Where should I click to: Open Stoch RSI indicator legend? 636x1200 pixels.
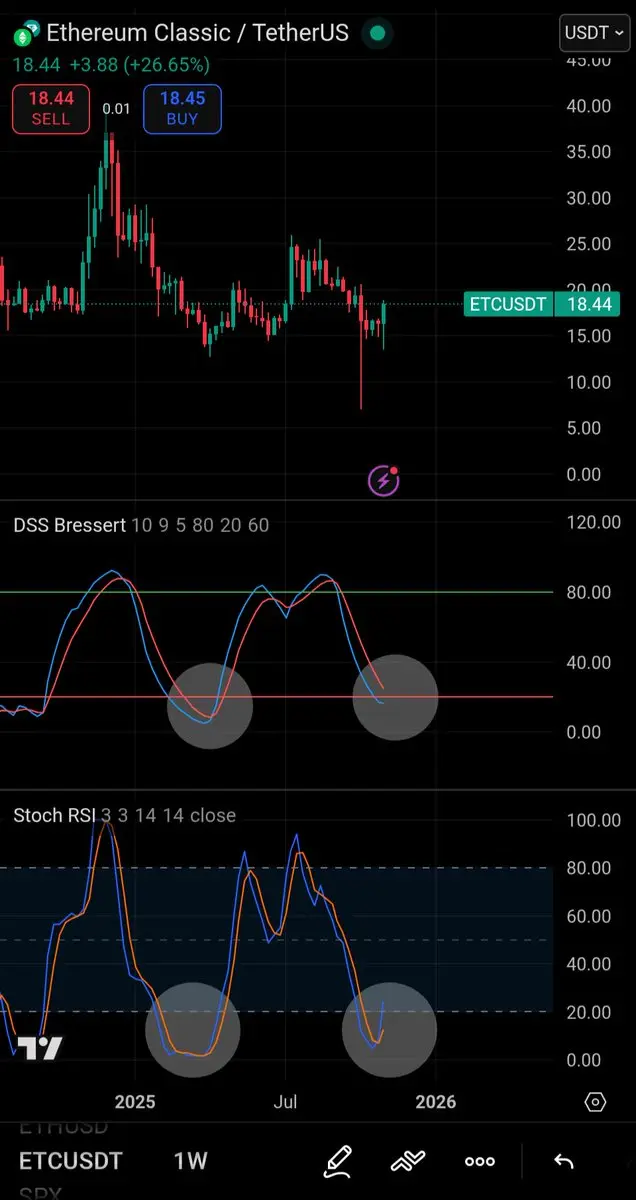pyautogui.click(x=124, y=815)
